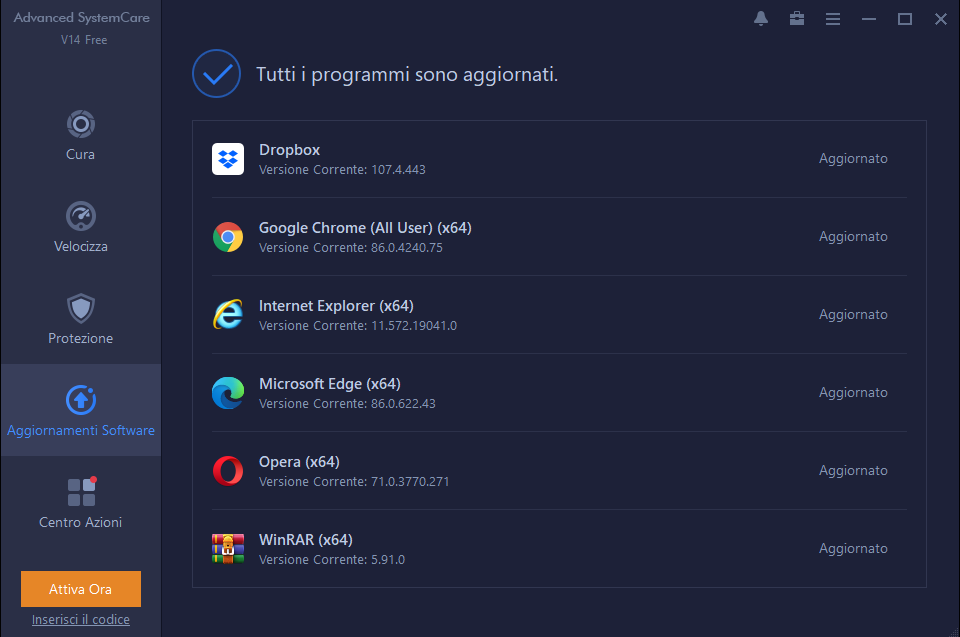
Task: Click the Internet Explorer icon
Action: pyautogui.click(x=228, y=315)
